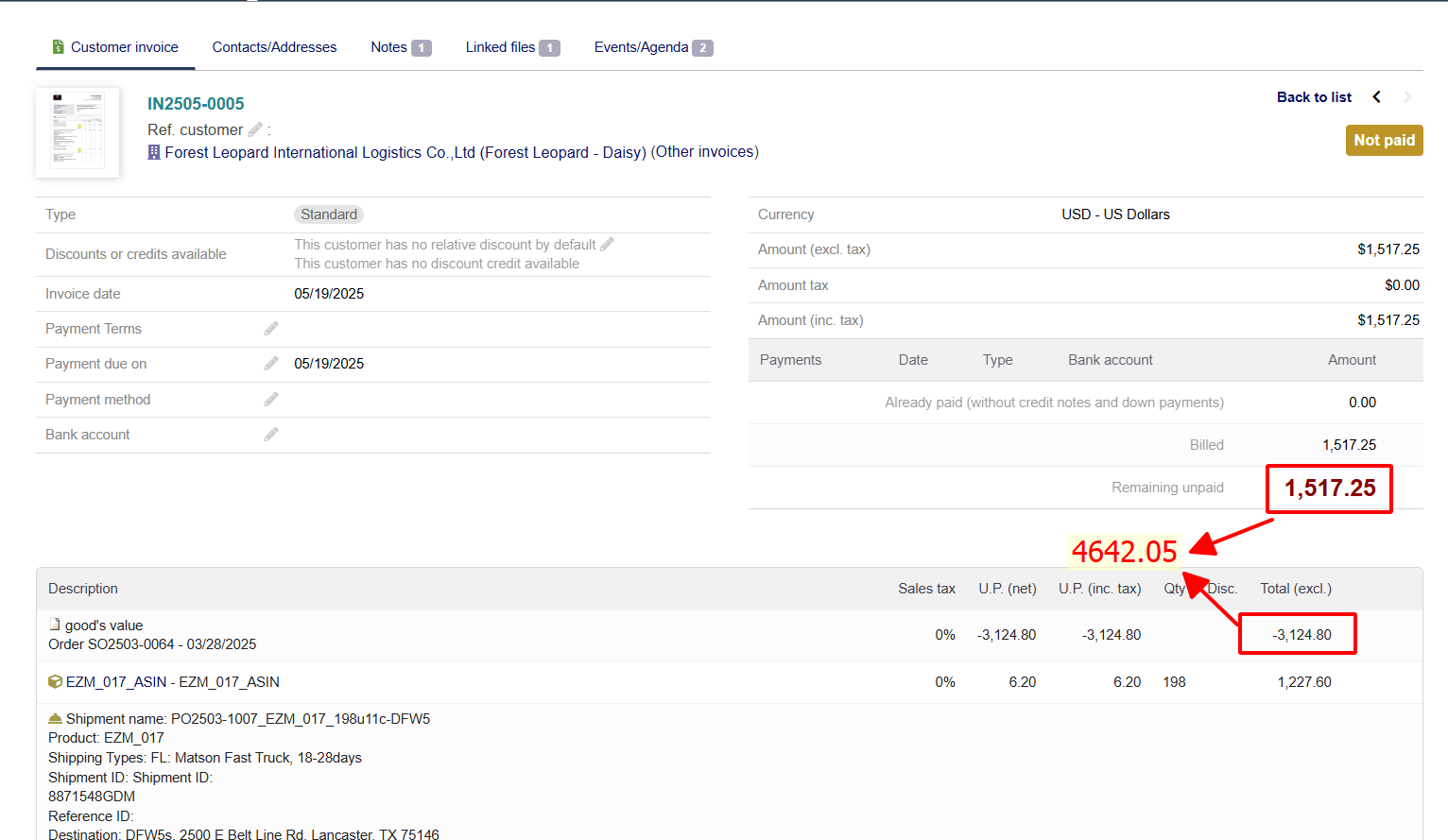The height and width of the screenshot is (840, 1448).
Task: Edit Payment due on pencil icon
Action: click(x=271, y=363)
